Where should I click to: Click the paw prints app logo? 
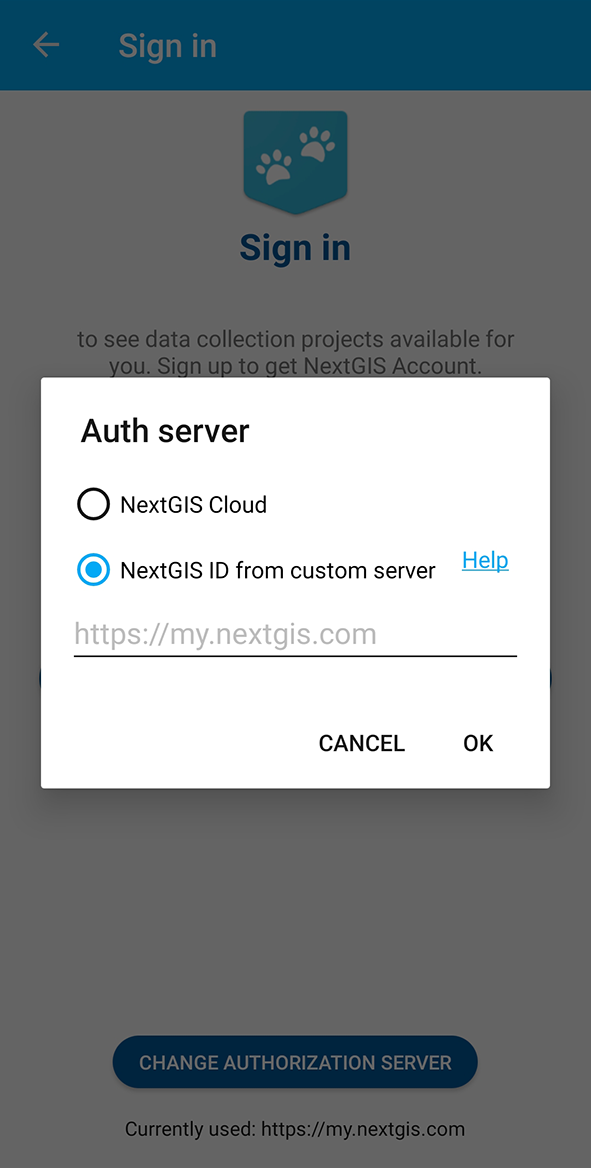point(295,162)
